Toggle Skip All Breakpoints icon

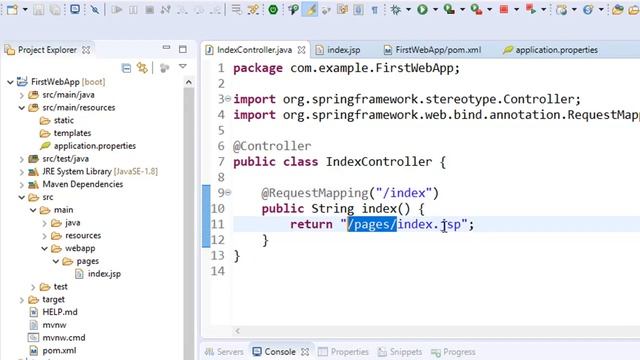click(x=95, y=9)
